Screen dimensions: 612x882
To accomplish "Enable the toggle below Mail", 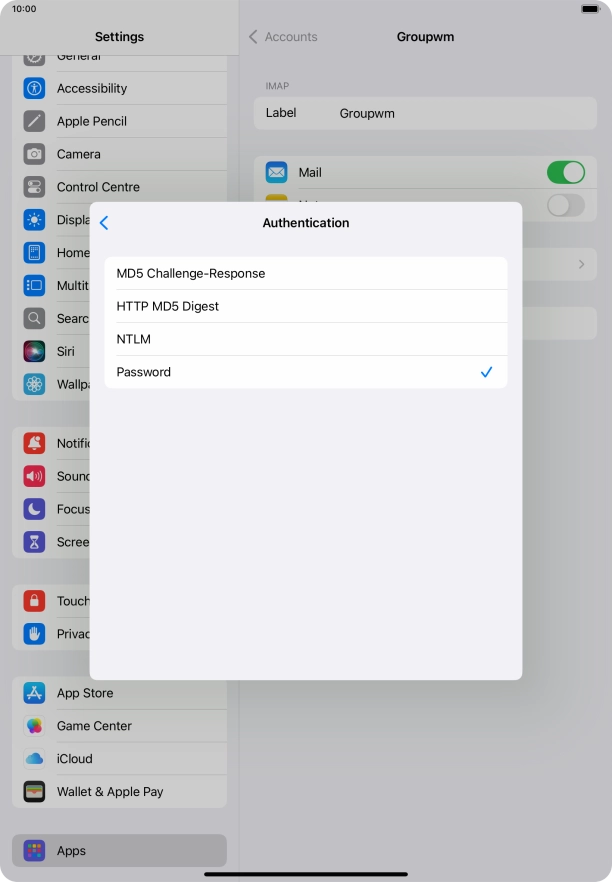I will 565,205.
